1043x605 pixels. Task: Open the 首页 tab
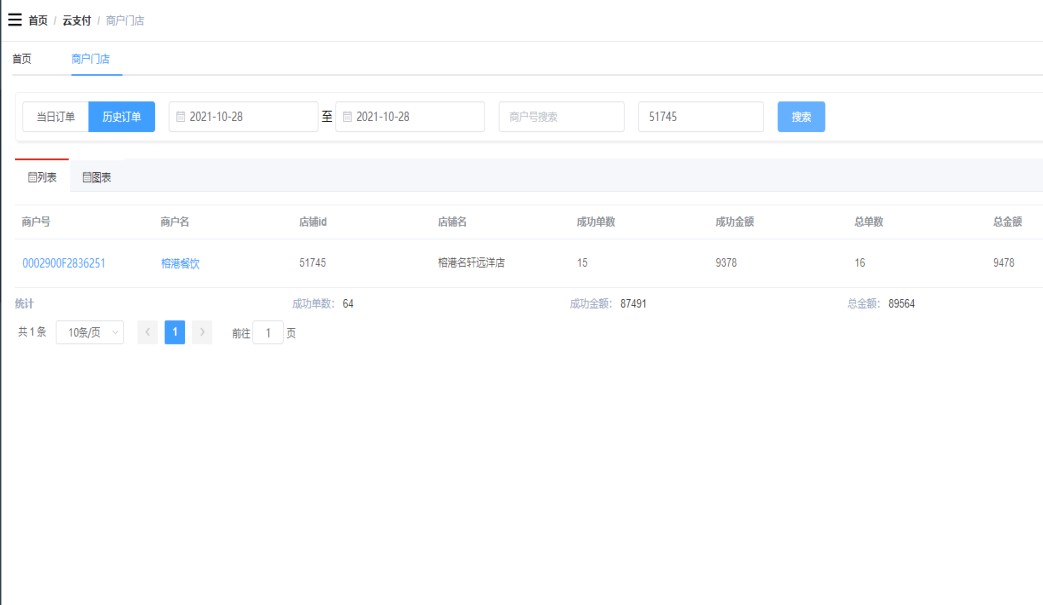[x=22, y=59]
